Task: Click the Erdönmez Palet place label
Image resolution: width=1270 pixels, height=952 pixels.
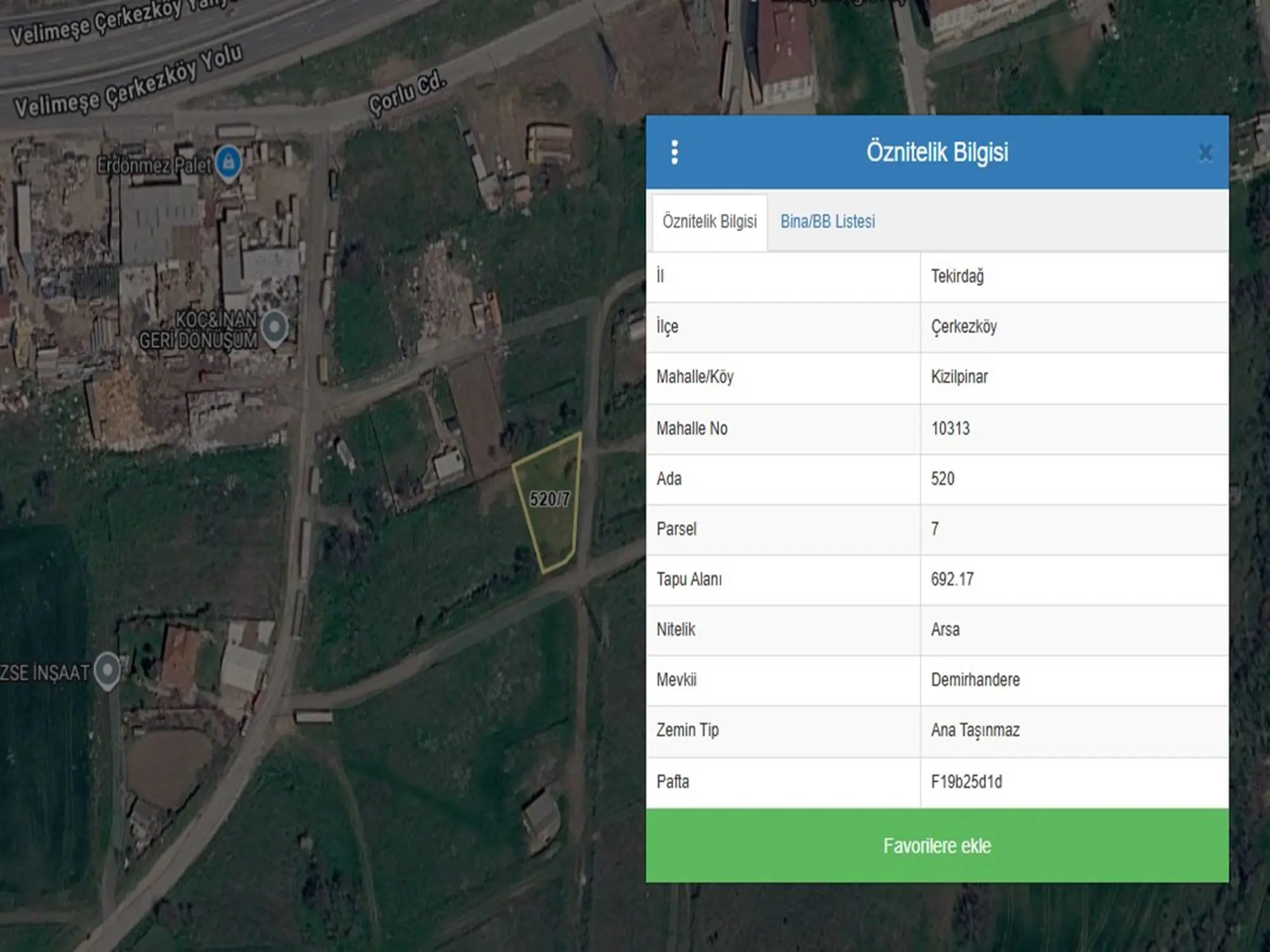Action: (x=154, y=166)
